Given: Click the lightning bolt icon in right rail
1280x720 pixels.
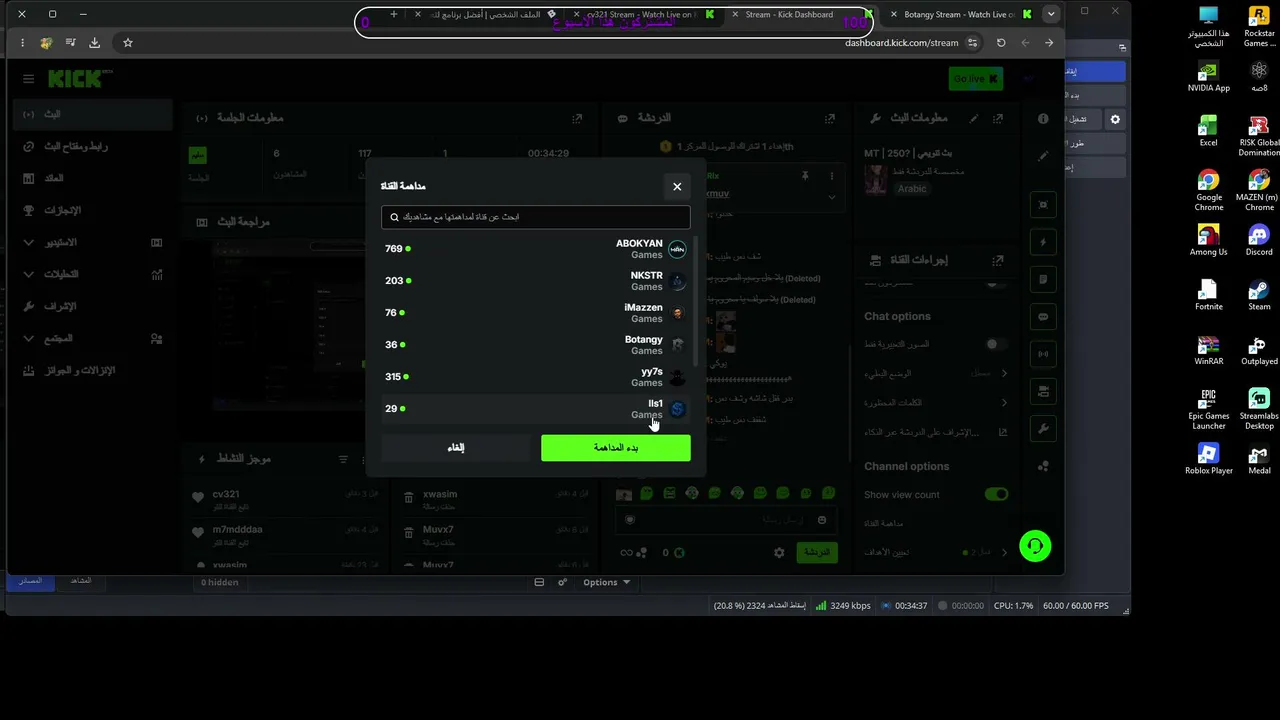Looking at the screenshot, I should [x=1043, y=242].
